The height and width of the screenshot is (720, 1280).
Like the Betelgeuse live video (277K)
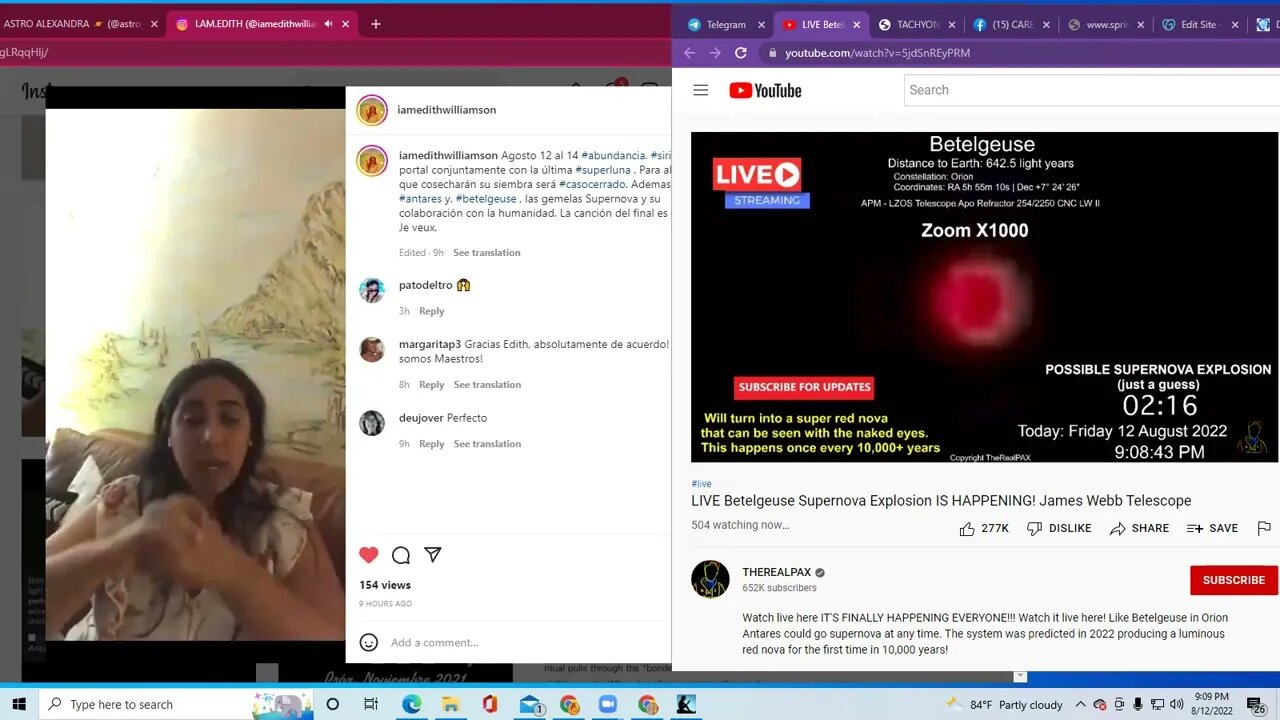click(984, 528)
